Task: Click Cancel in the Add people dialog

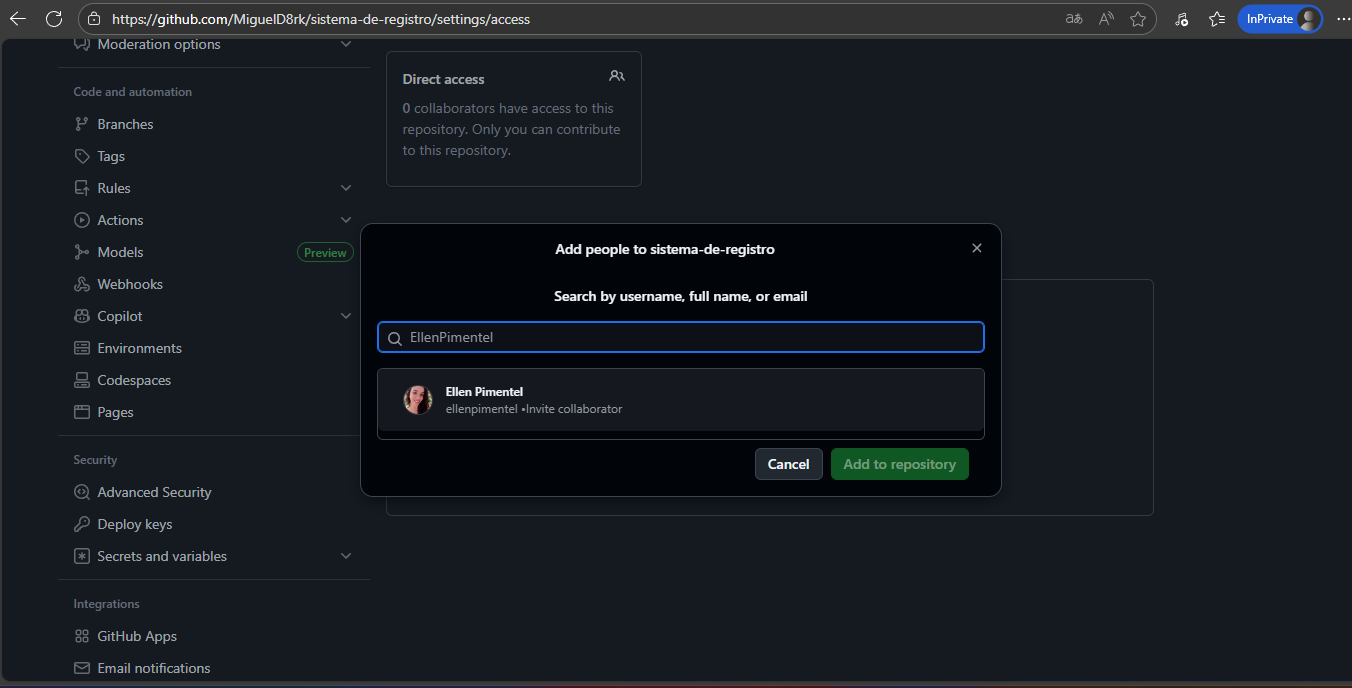Action: point(789,464)
